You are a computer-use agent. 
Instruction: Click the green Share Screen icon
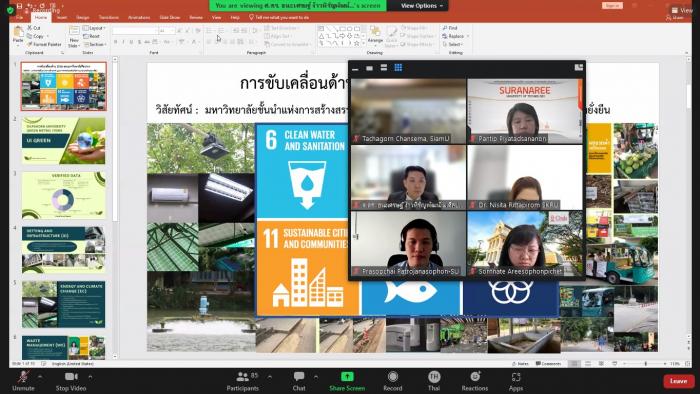(x=347, y=377)
